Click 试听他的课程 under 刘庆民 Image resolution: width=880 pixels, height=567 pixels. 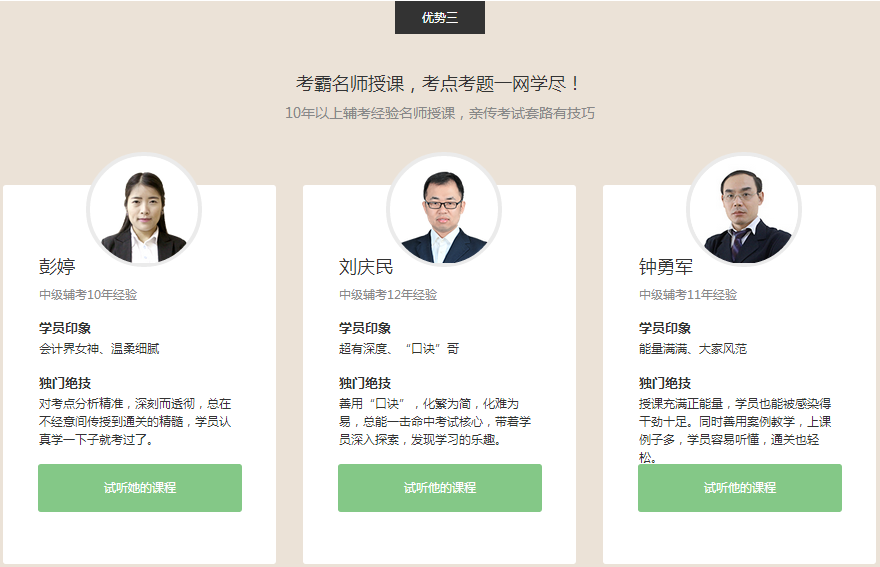click(x=440, y=488)
